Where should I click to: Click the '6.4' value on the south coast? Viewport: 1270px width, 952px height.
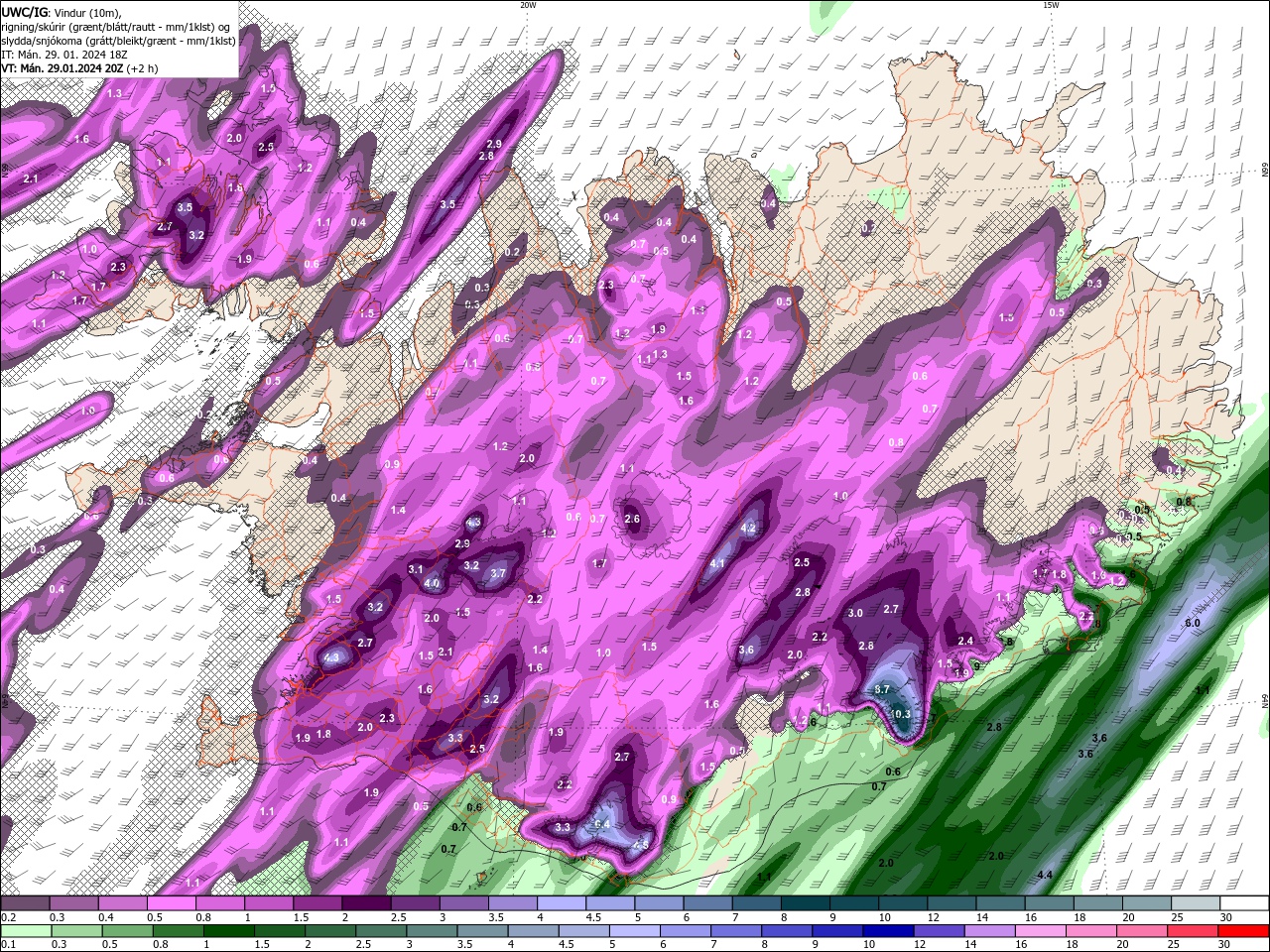pos(601,824)
